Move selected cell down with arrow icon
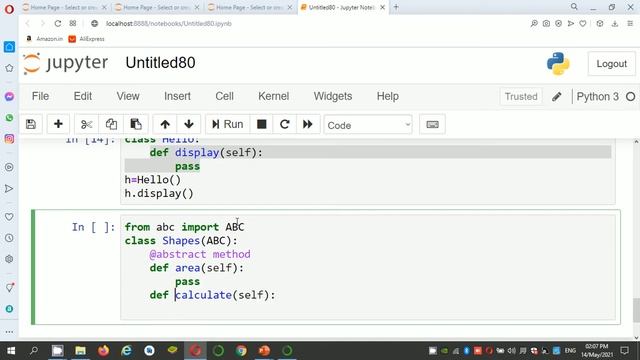This screenshot has height=360, width=640. (189, 124)
